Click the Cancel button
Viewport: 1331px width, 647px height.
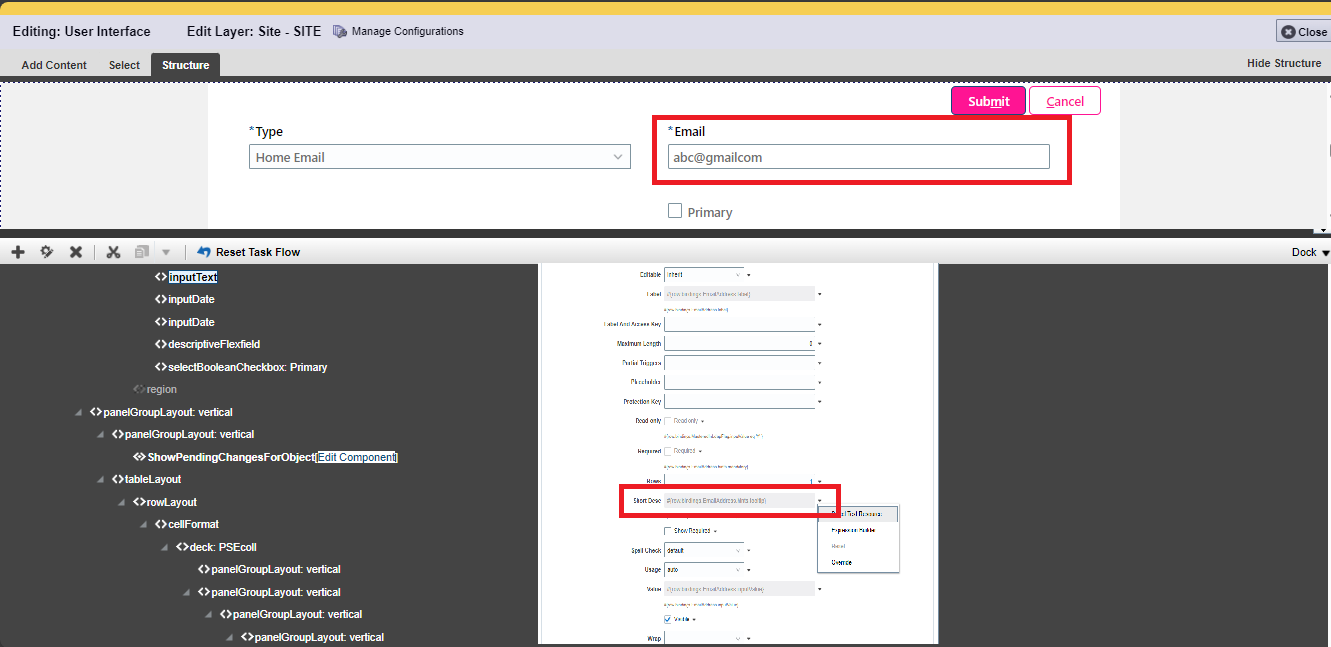click(1064, 100)
